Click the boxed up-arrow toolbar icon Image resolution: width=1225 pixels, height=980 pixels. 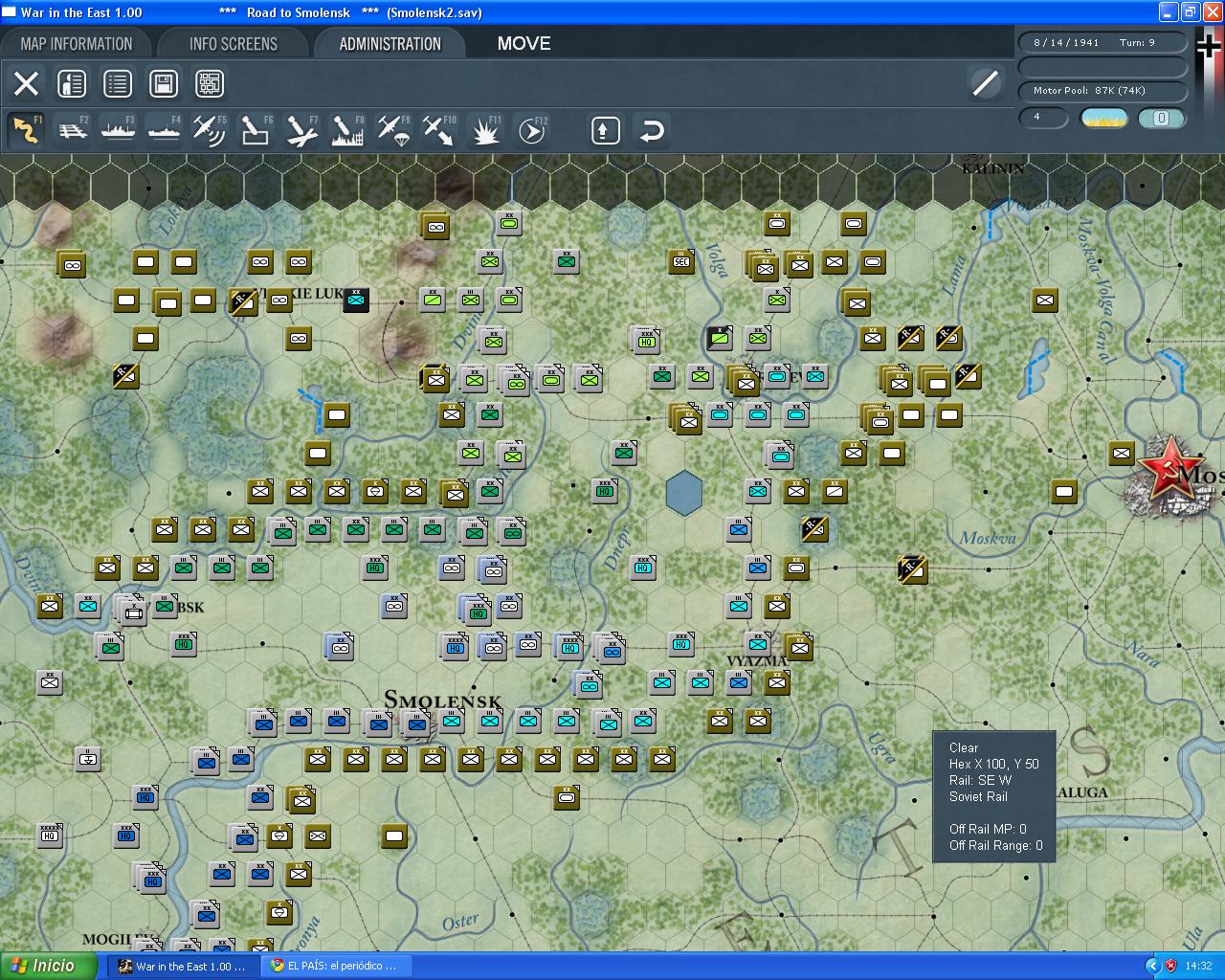(605, 130)
